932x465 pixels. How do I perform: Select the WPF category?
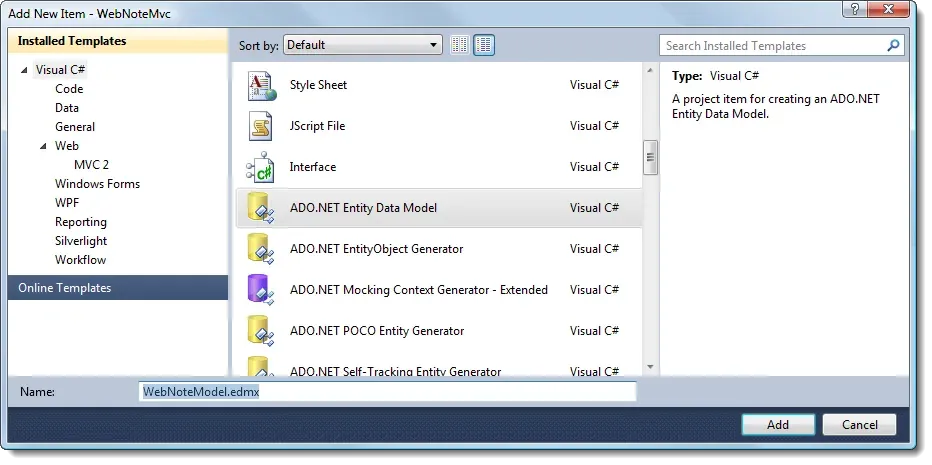[67, 203]
